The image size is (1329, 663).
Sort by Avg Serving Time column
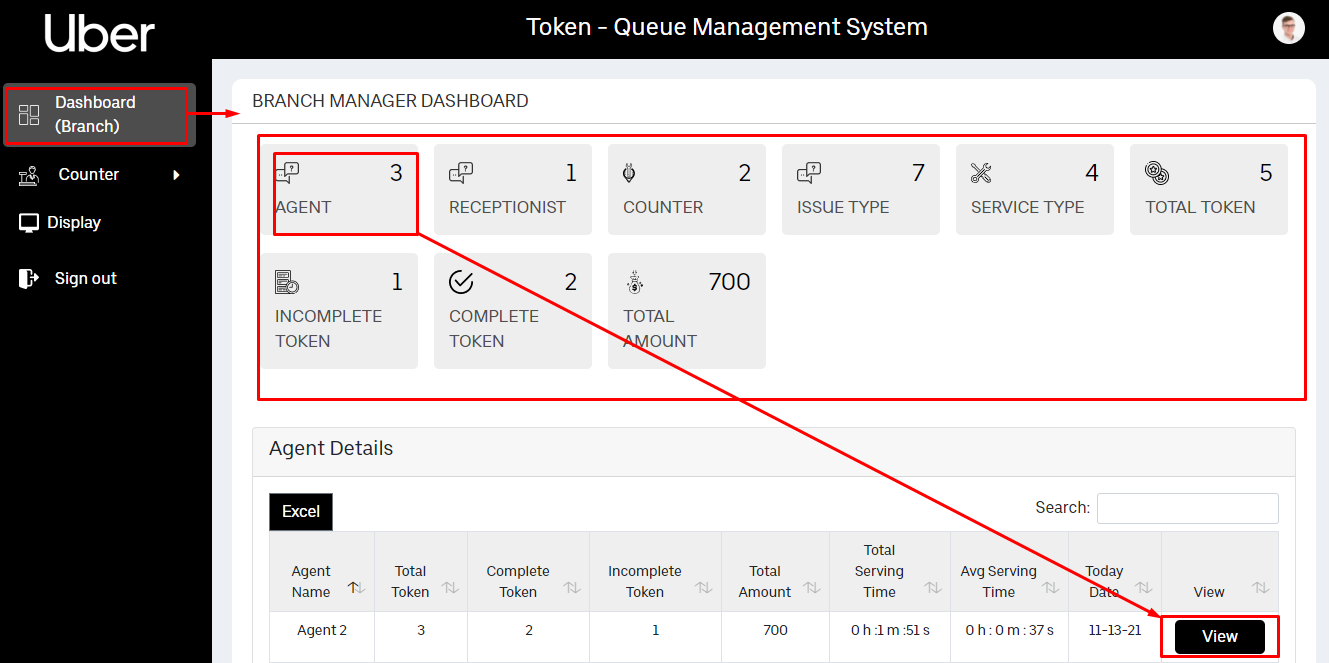click(x=1051, y=588)
